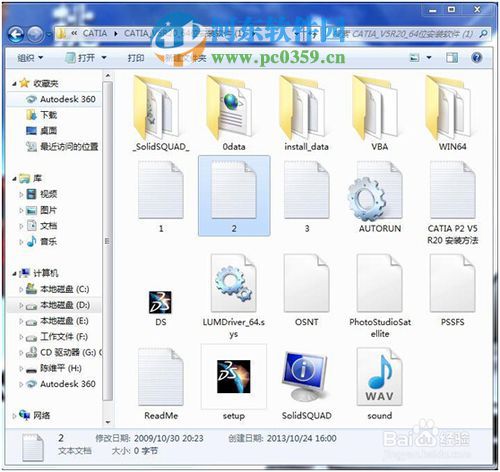Open the 文档 library
Screen dimensions: 500x472
point(42,226)
